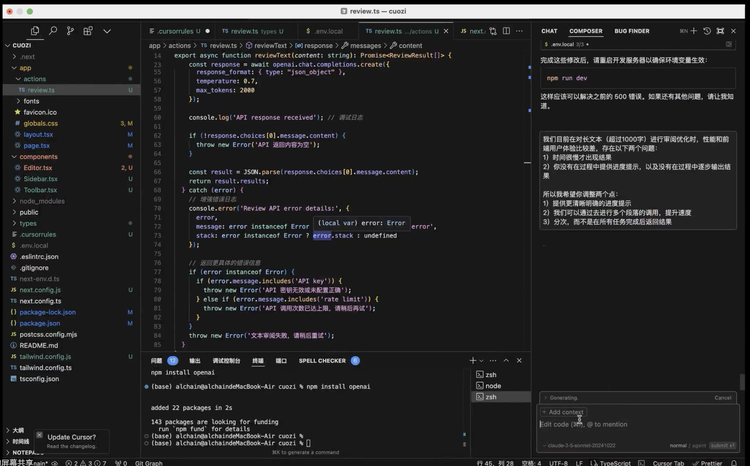Toggle normal mode in the composer

(x=678, y=445)
